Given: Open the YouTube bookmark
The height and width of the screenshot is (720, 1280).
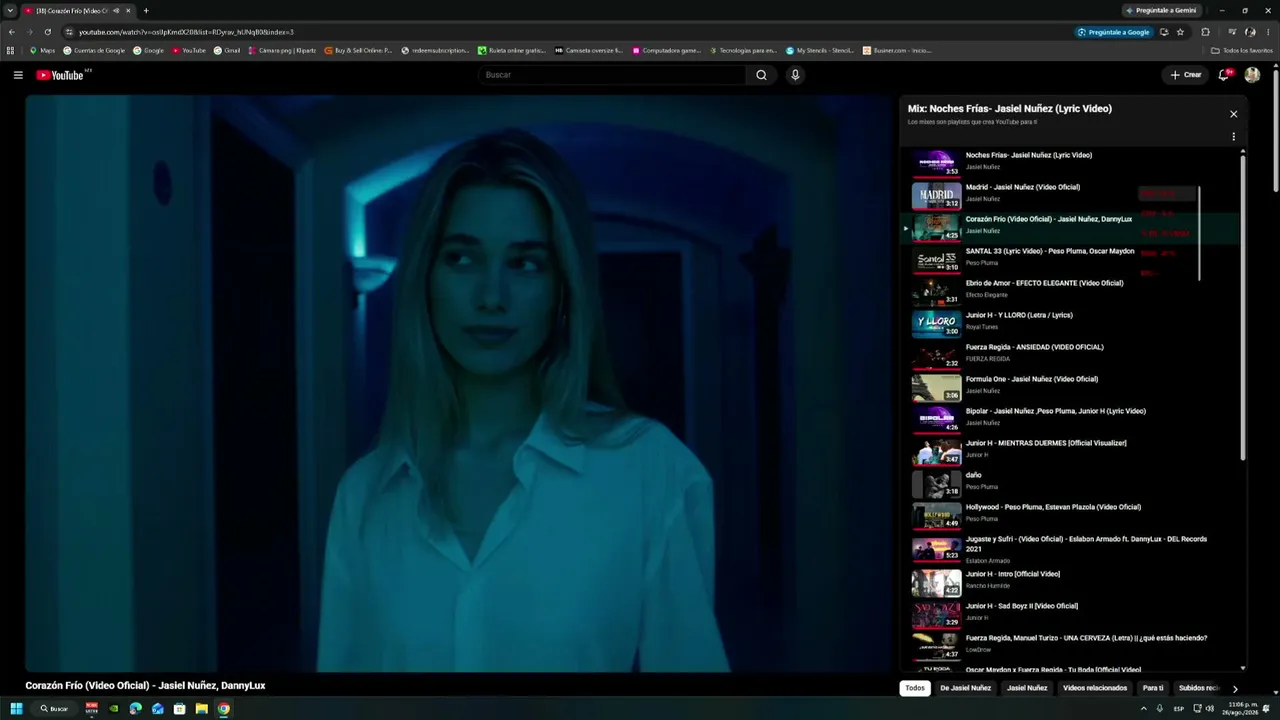Looking at the screenshot, I should pos(188,50).
